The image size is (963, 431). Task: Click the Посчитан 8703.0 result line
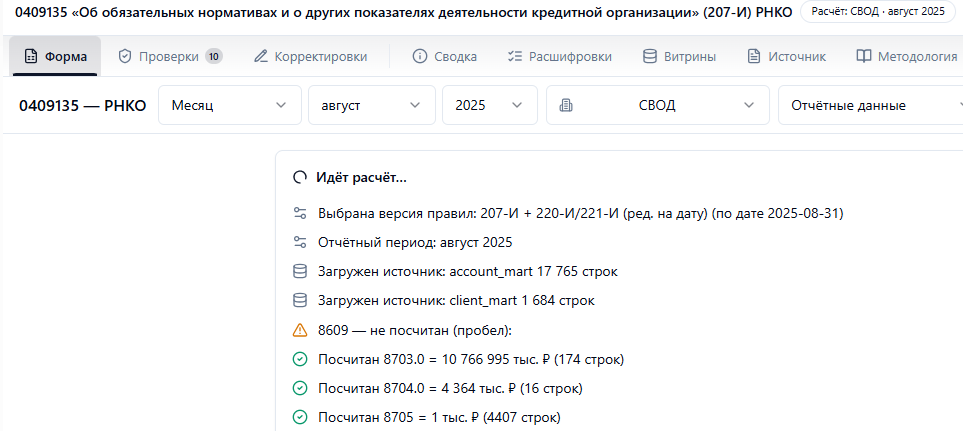pos(471,359)
